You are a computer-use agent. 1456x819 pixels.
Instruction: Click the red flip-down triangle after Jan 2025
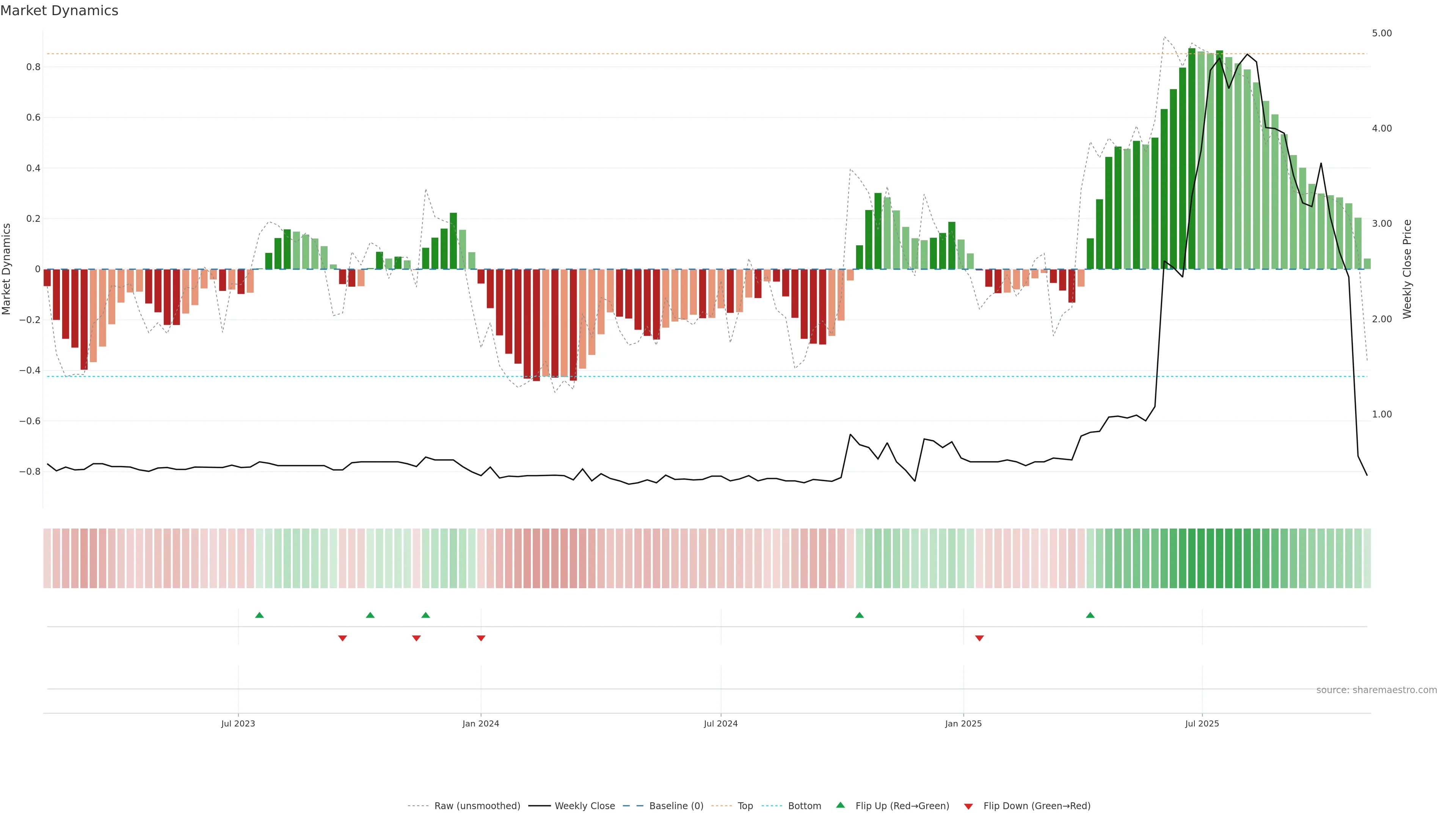[x=979, y=638]
